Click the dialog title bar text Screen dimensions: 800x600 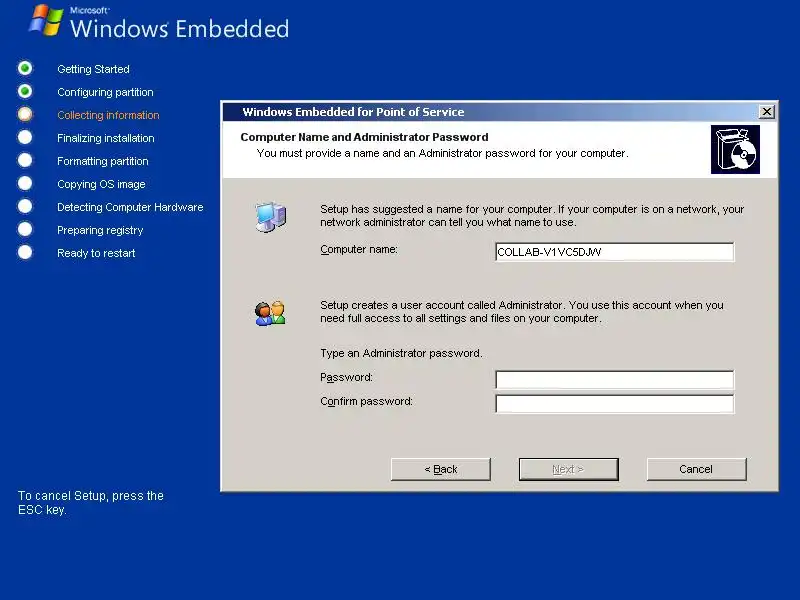coord(353,112)
